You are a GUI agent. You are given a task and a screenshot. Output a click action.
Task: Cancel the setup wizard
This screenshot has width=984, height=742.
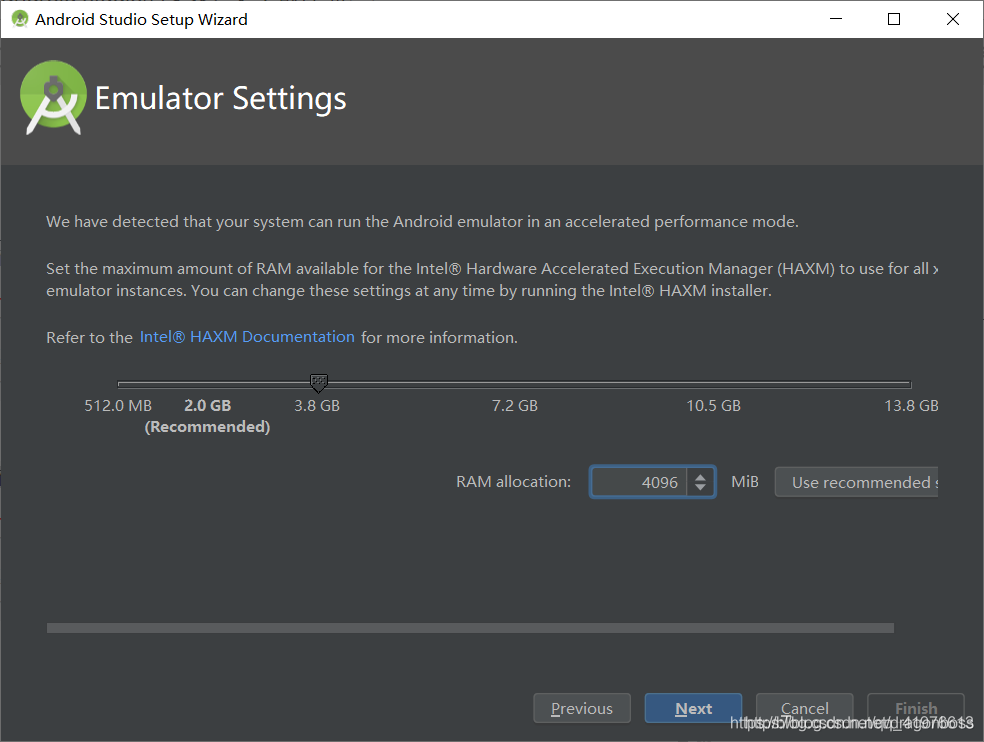[805, 708]
